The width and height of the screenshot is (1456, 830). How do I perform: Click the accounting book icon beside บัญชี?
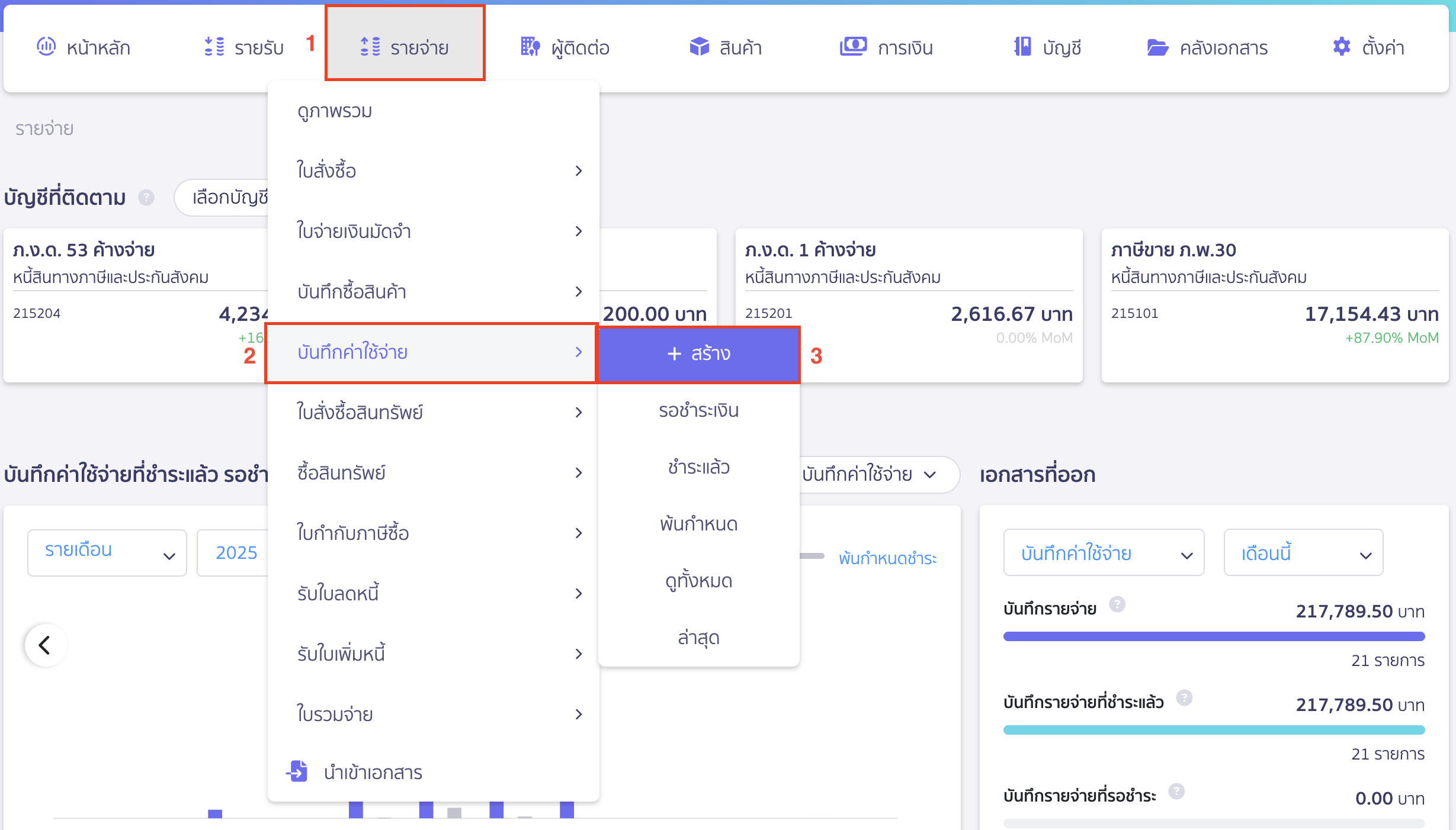coord(1022,46)
